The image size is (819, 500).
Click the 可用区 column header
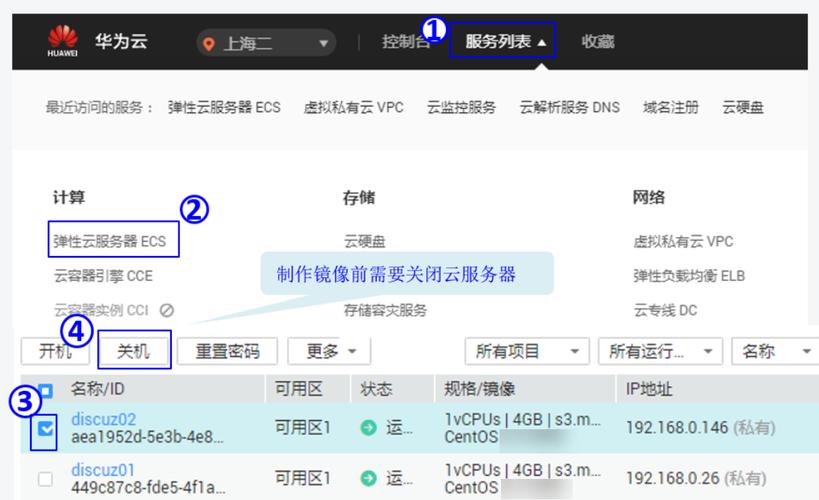[x=299, y=389]
